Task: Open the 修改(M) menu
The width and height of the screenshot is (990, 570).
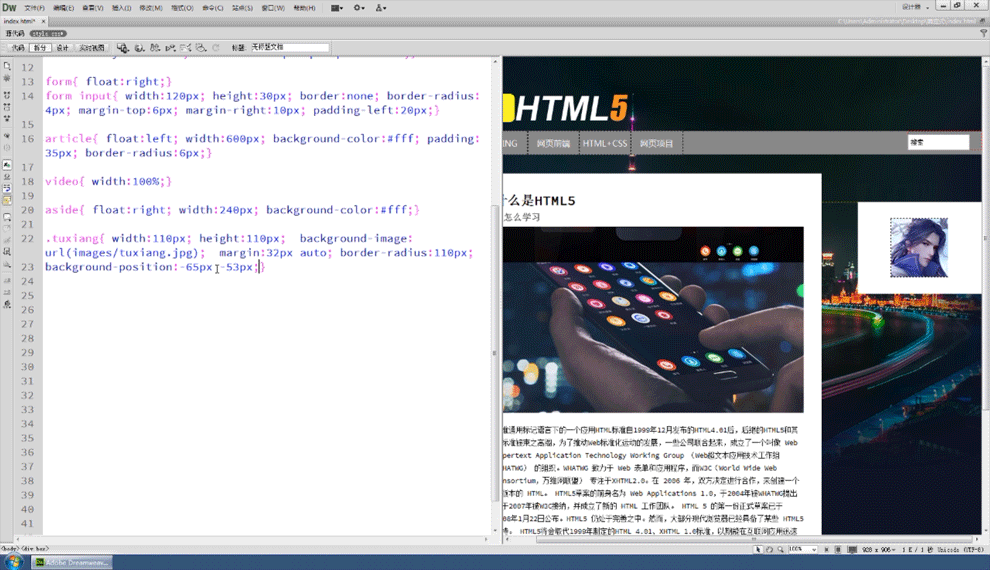Action: [x=150, y=8]
